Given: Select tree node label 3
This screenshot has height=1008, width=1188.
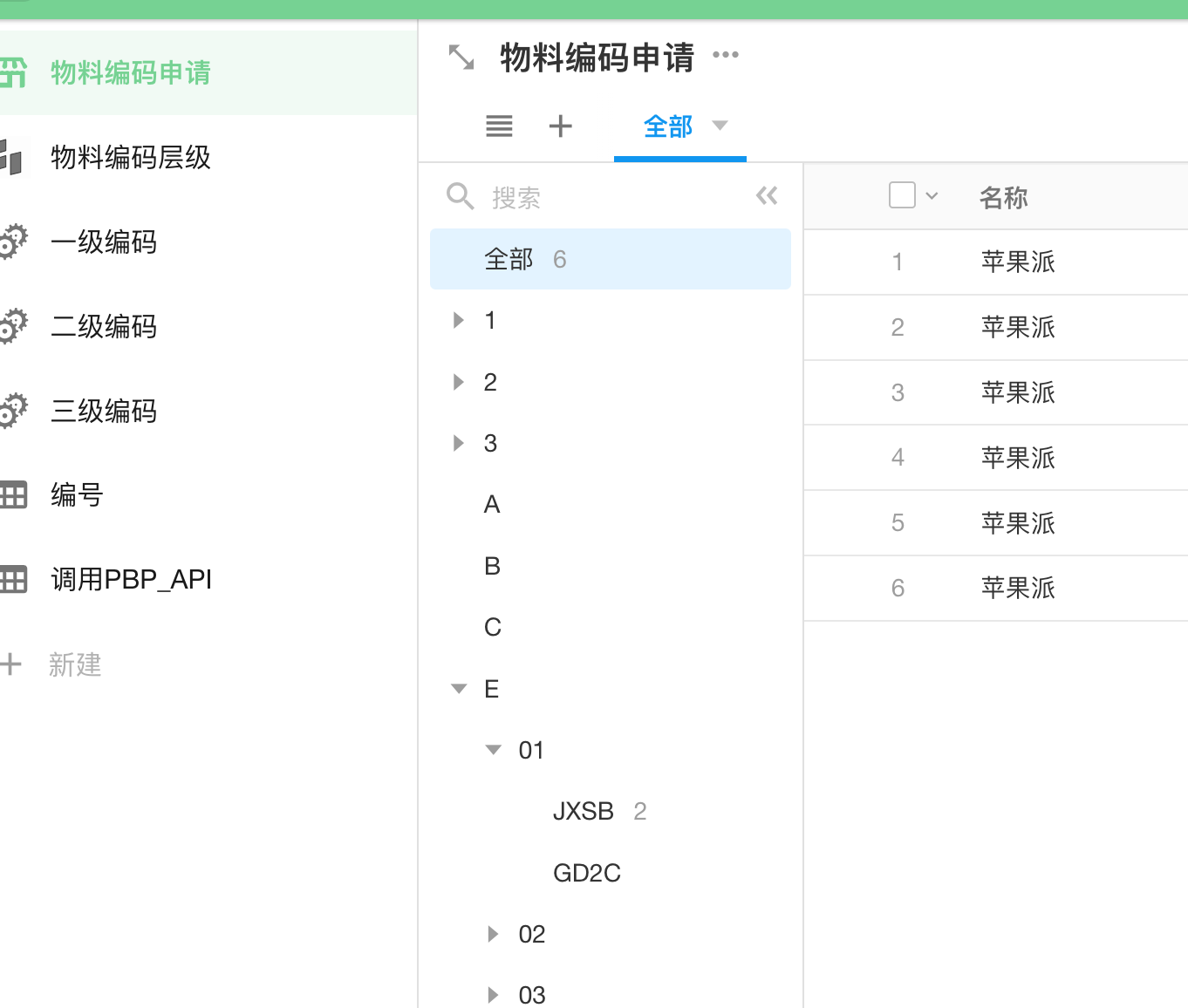Looking at the screenshot, I should (490, 443).
